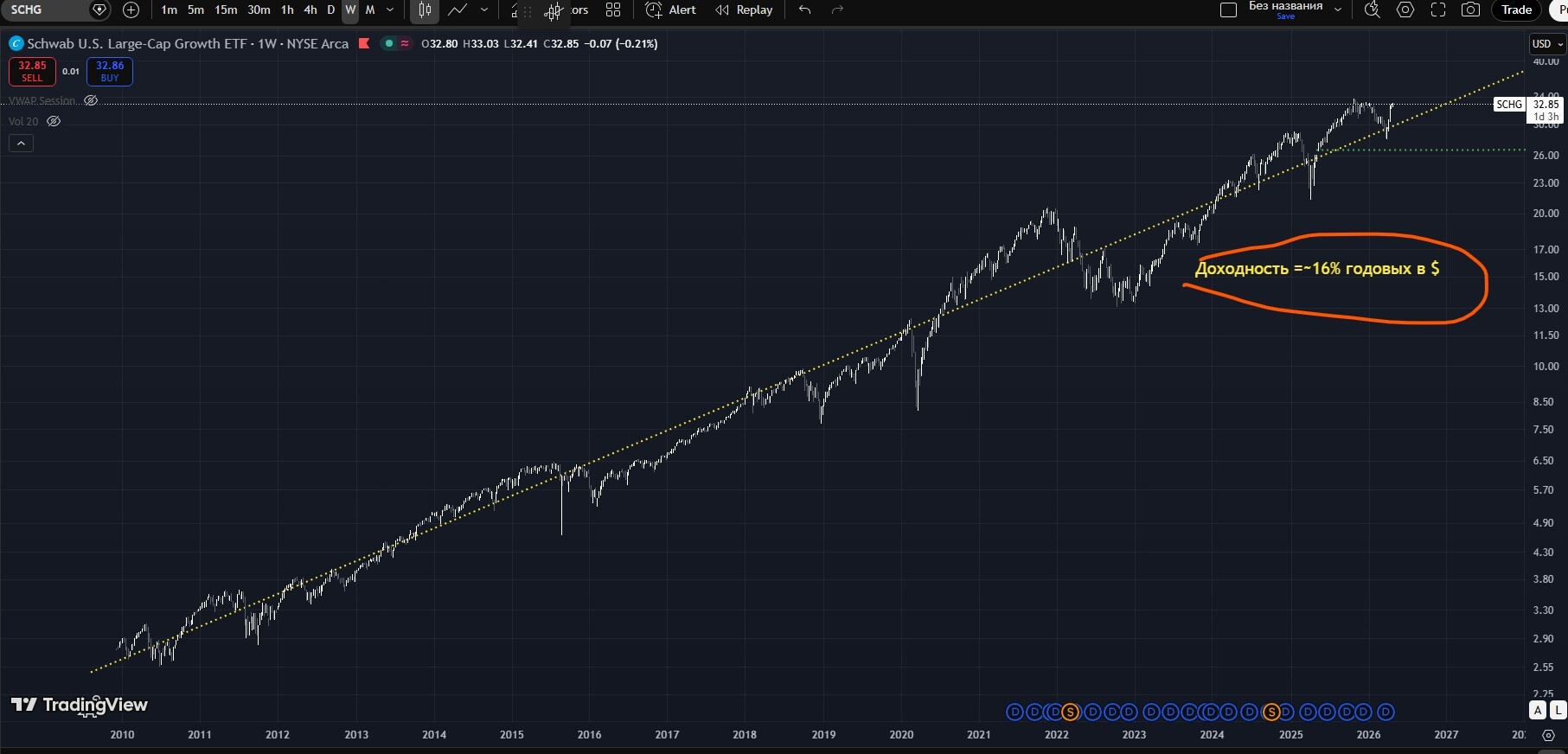The width and height of the screenshot is (1568, 754).
Task: Take a chart snapshot with the camera
Action: pos(1470,10)
